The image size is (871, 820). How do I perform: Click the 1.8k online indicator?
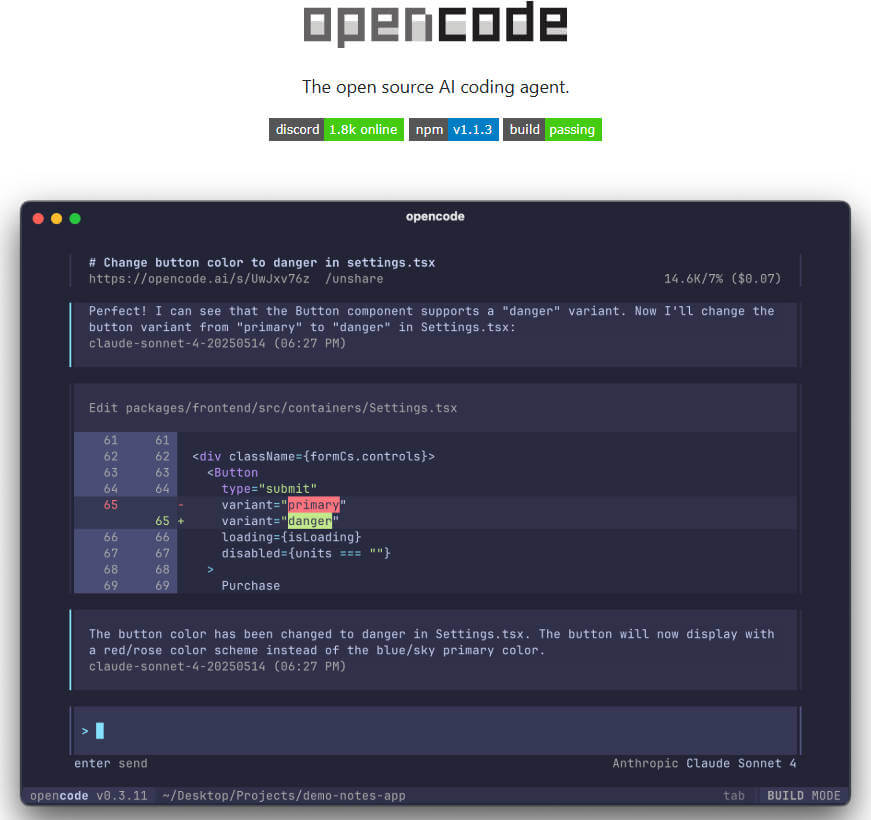pyautogui.click(x=363, y=129)
